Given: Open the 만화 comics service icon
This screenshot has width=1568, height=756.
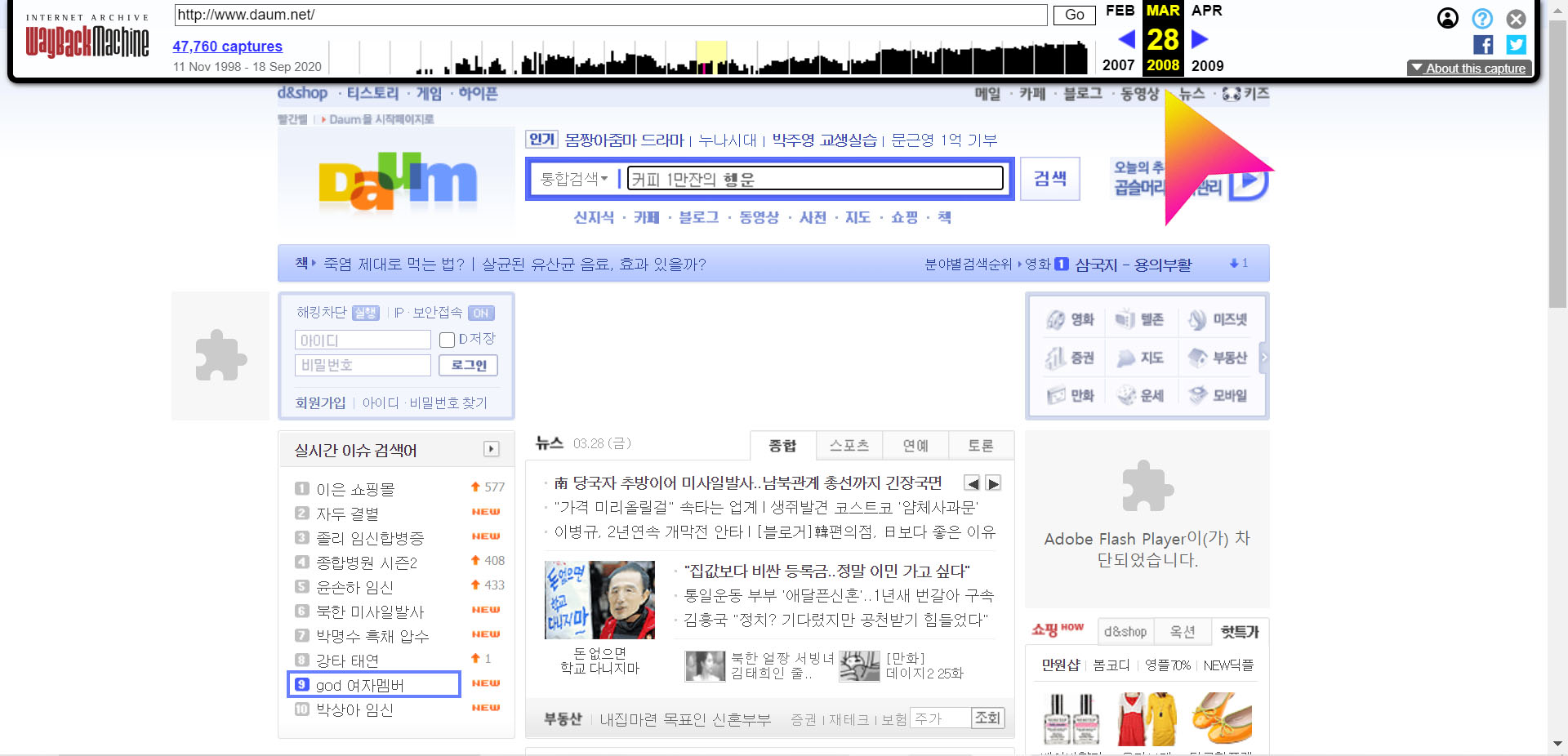Looking at the screenshot, I should (1070, 395).
